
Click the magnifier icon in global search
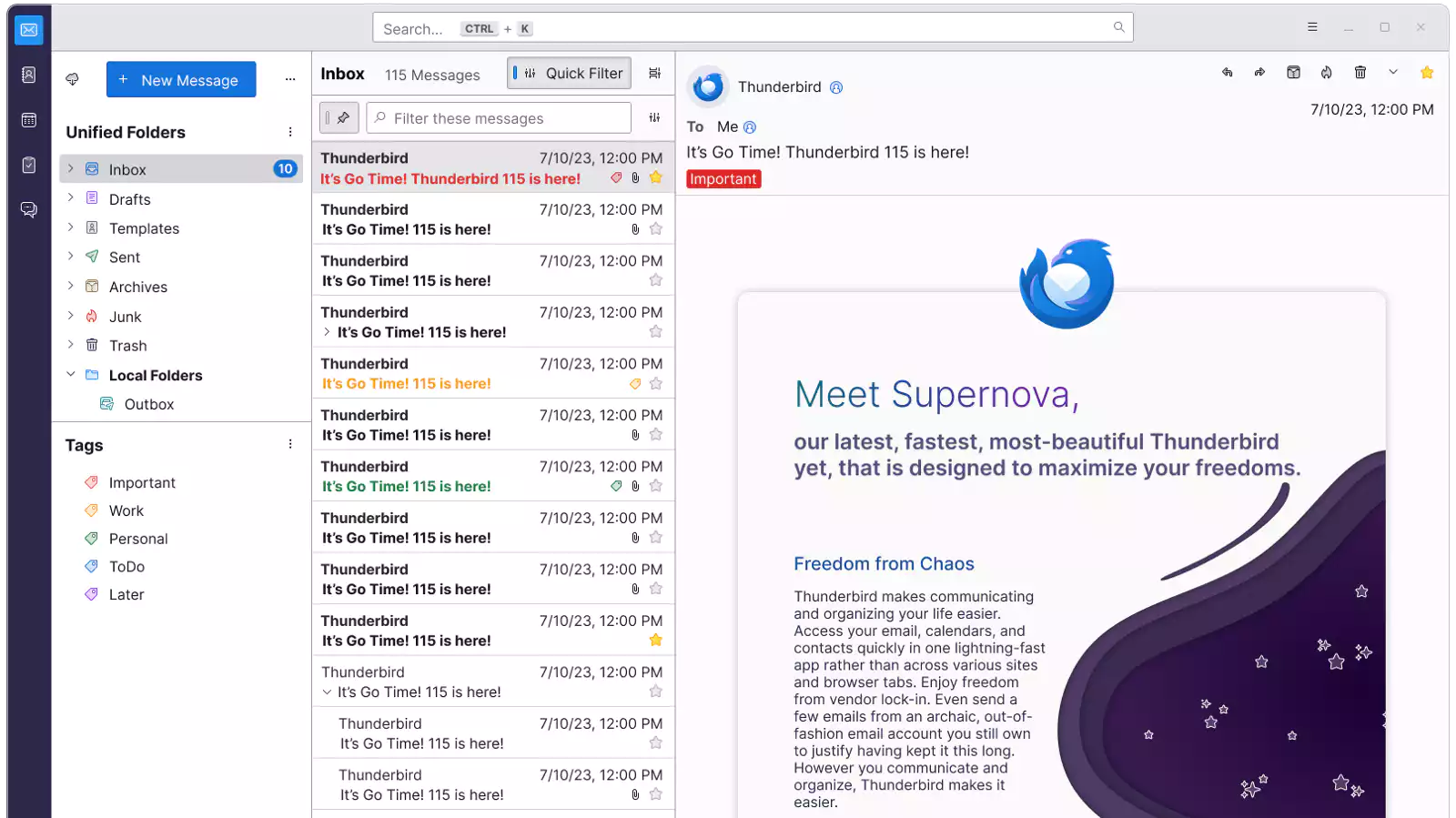click(1119, 27)
